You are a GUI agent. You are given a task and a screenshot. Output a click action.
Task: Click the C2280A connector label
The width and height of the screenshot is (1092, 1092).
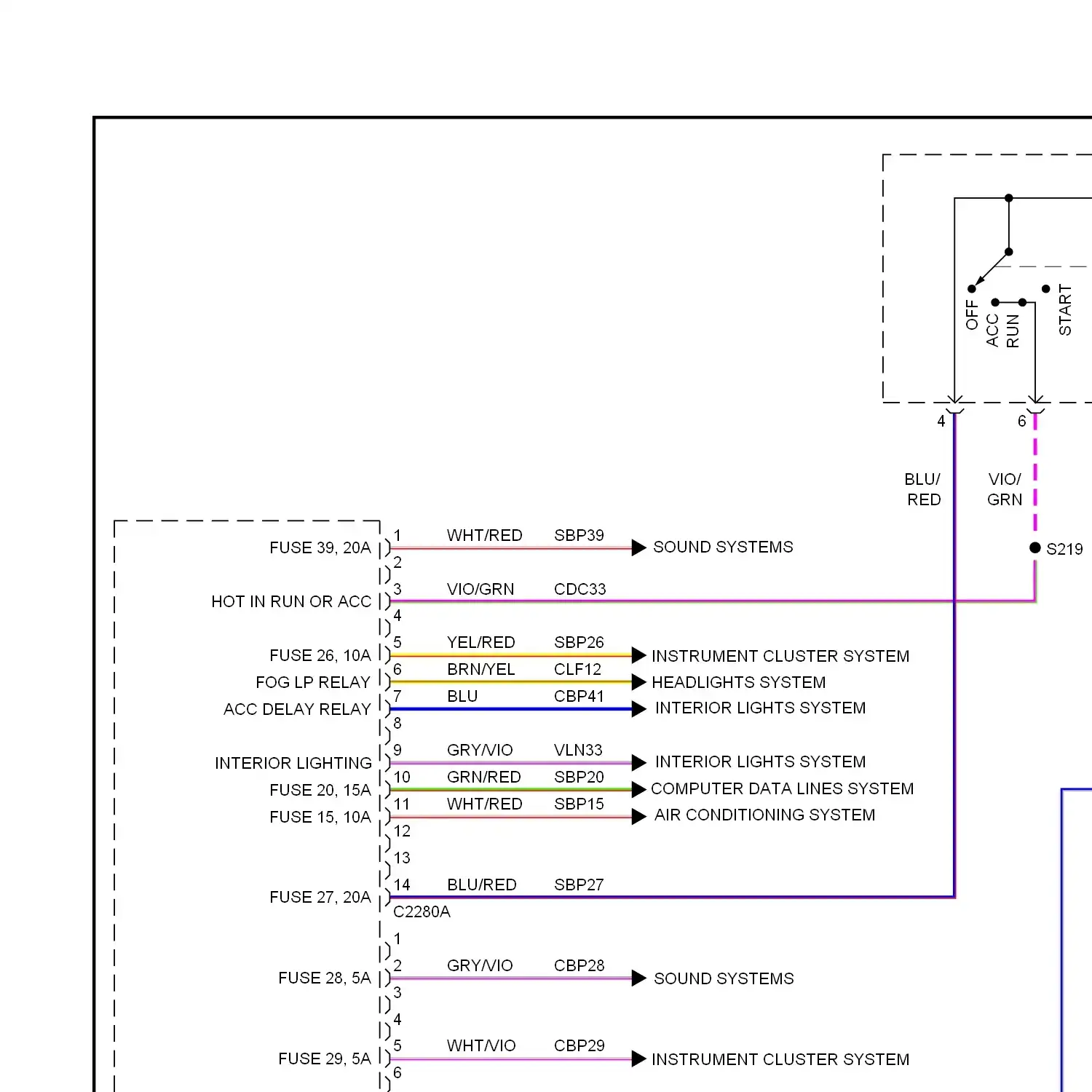click(422, 911)
